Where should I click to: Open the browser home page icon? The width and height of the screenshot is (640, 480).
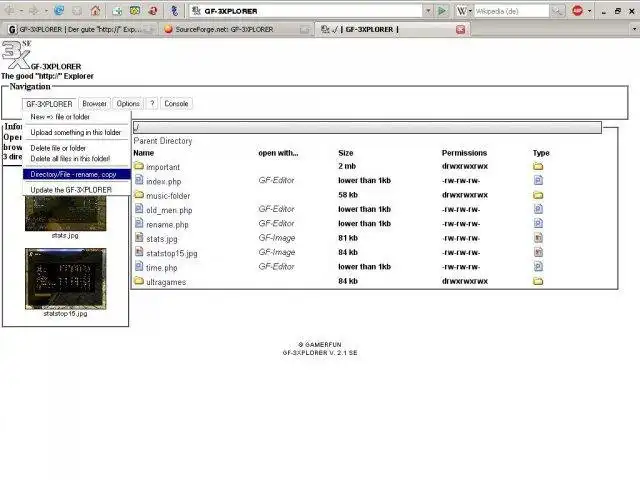coord(95,11)
